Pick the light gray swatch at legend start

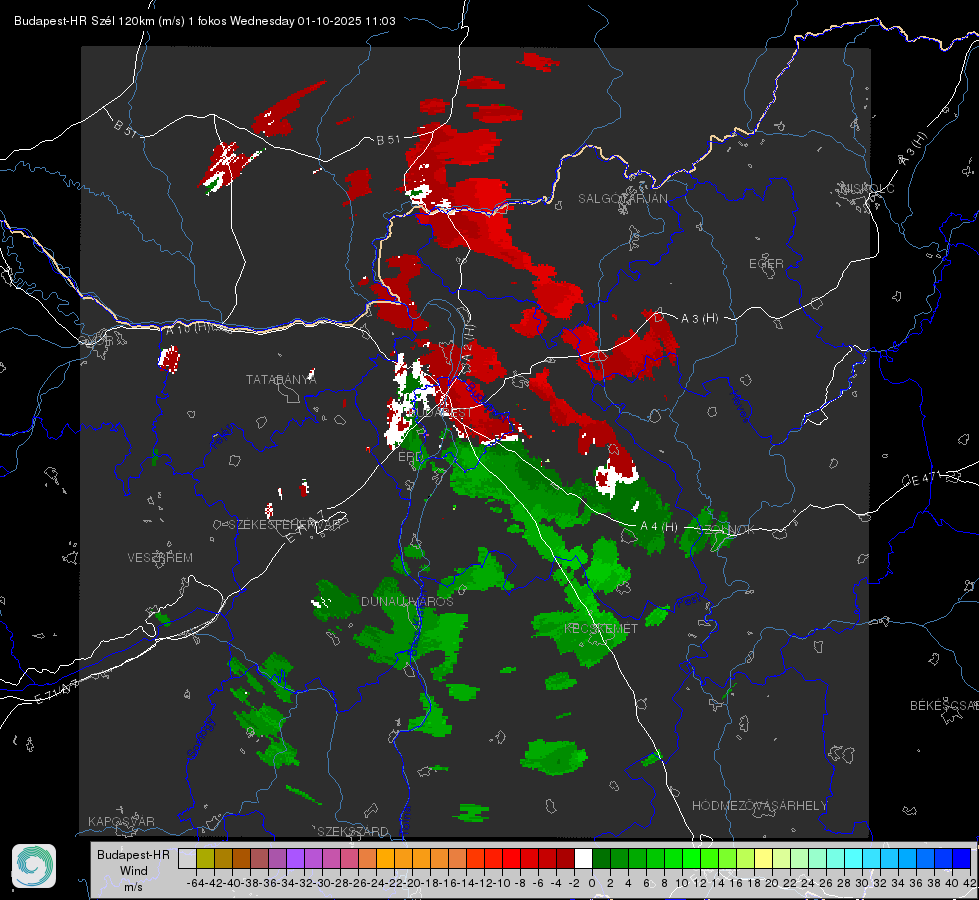[187, 858]
